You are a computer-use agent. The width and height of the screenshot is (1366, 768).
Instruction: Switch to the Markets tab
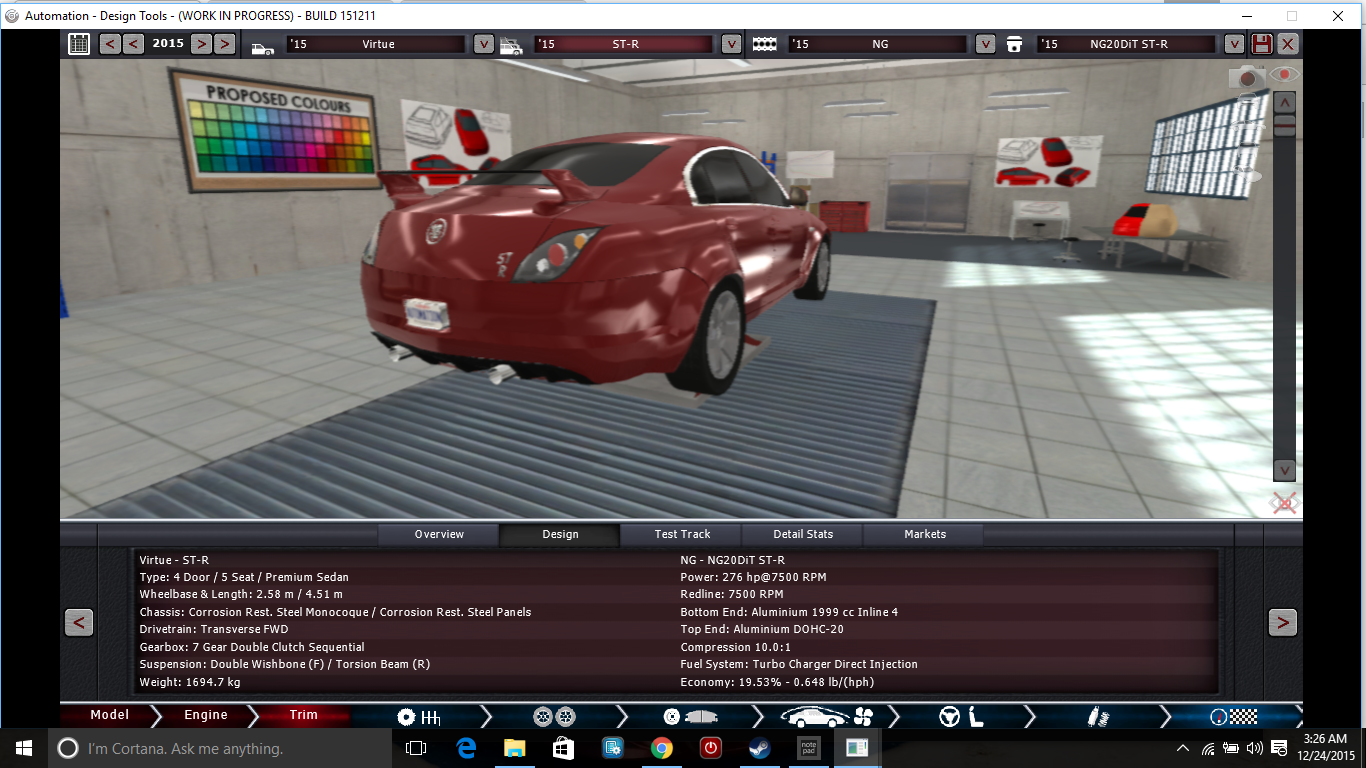(x=925, y=534)
